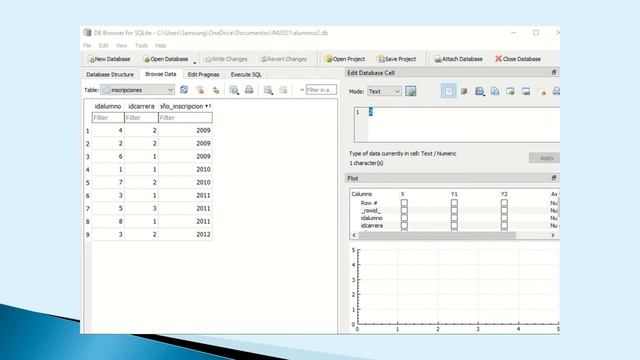Switch to the Edit Pragmas tab
The width and height of the screenshot is (640, 360).
point(203,75)
